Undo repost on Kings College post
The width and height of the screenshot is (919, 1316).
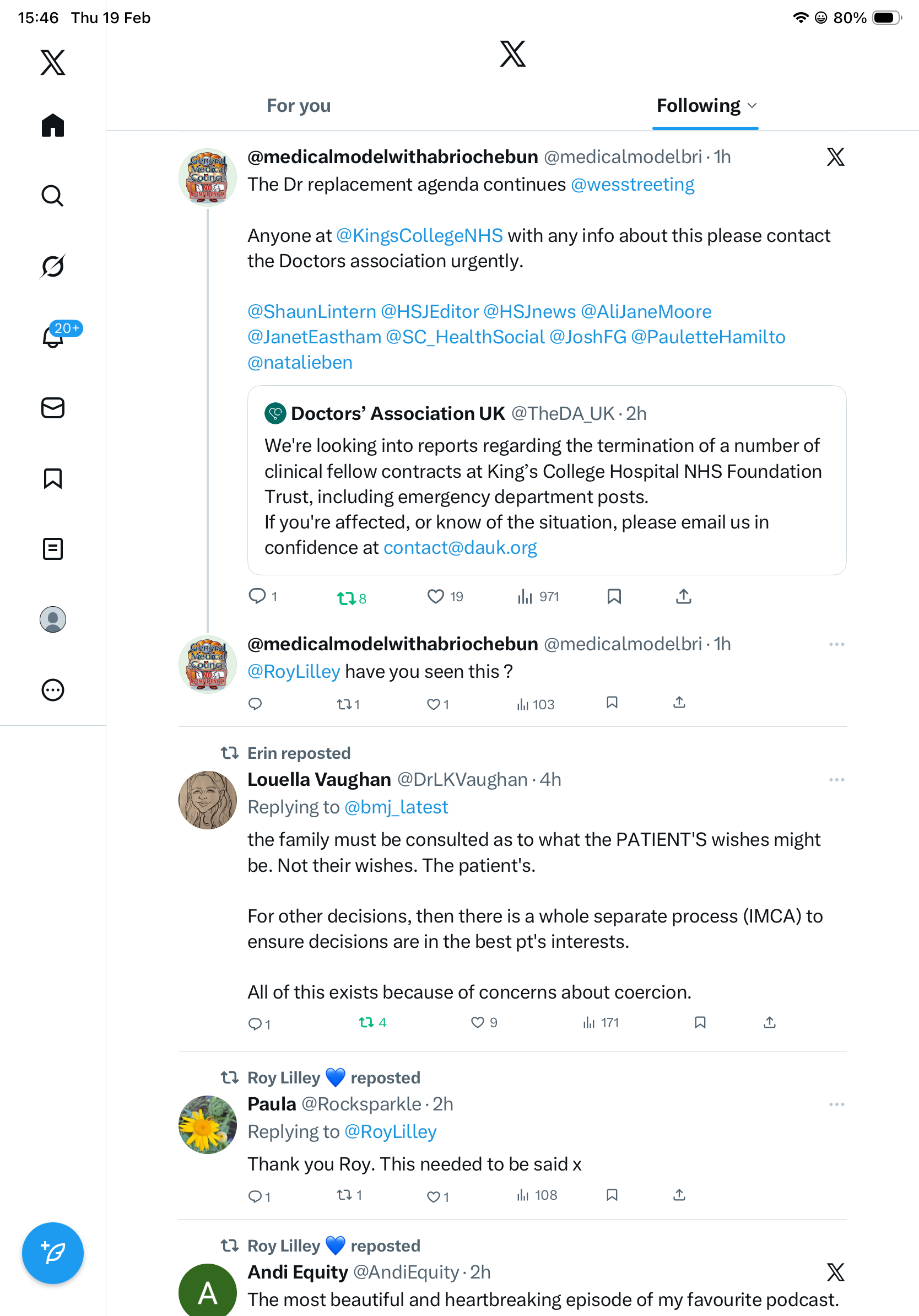346,598
